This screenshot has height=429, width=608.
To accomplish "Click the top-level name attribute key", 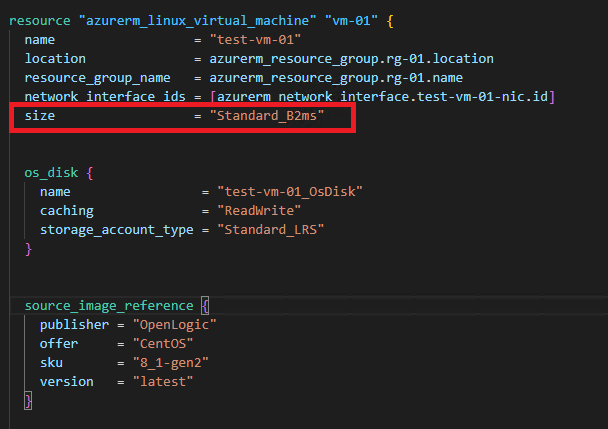I will tap(40, 40).
